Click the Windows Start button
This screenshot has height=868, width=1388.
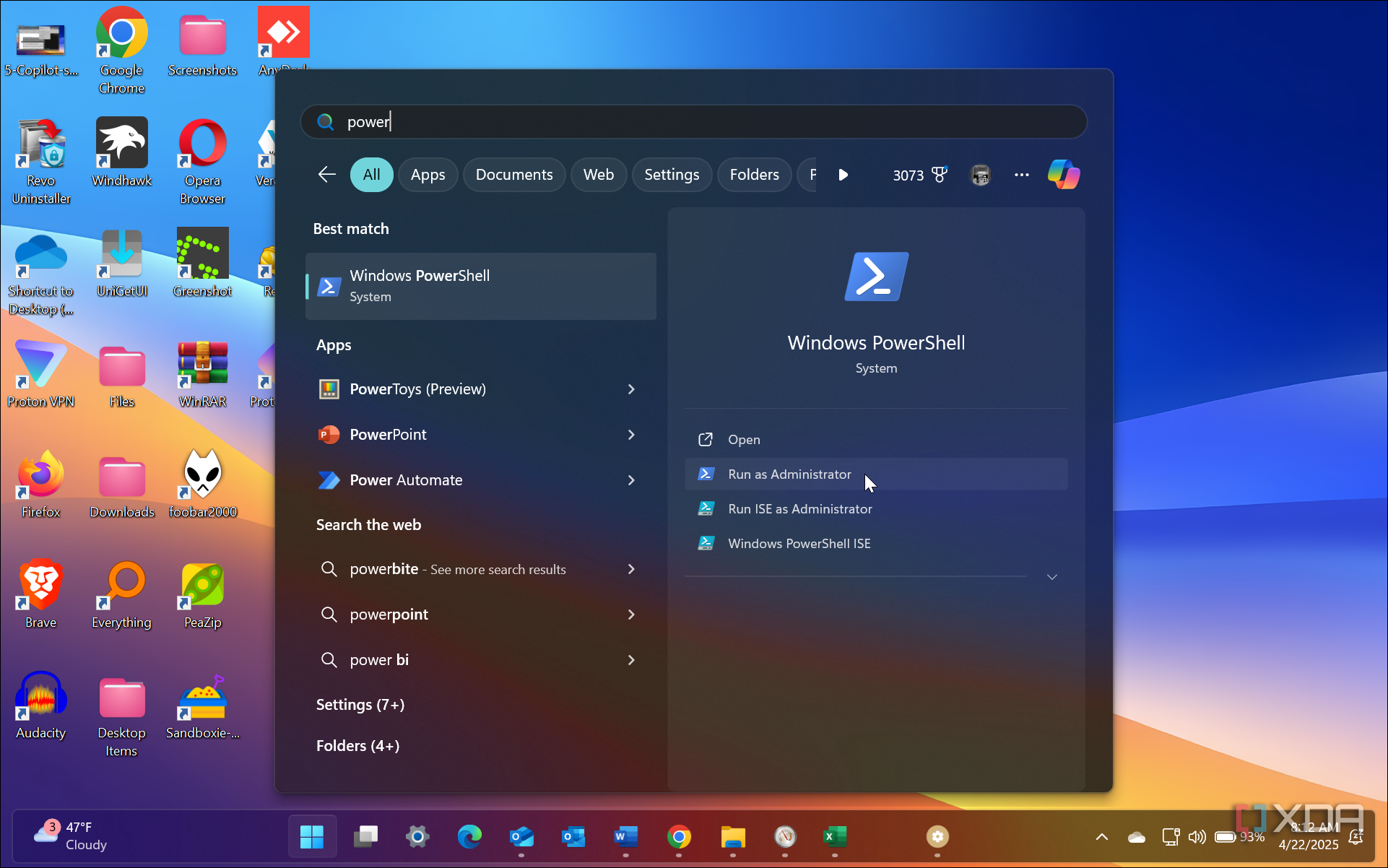click(312, 837)
